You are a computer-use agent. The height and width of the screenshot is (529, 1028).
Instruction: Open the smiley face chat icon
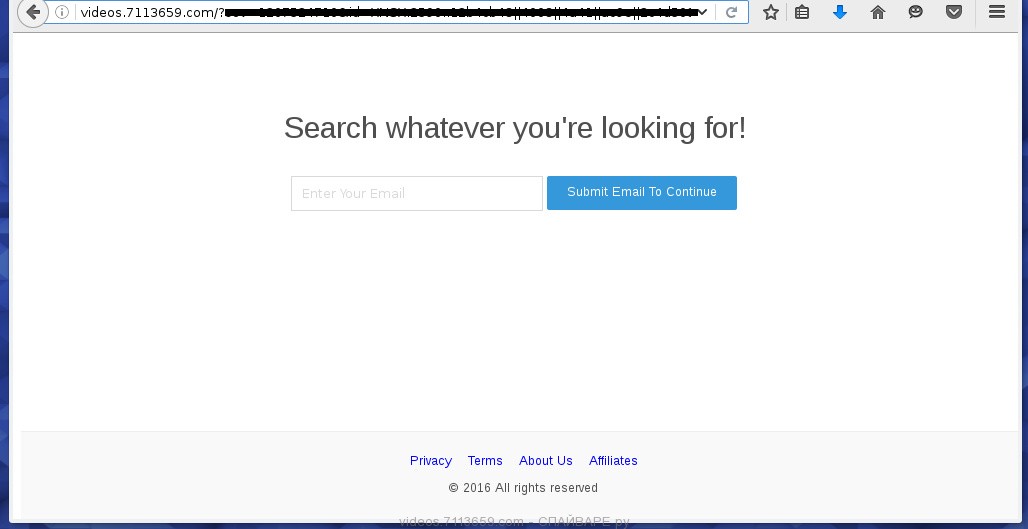coord(916,13)
